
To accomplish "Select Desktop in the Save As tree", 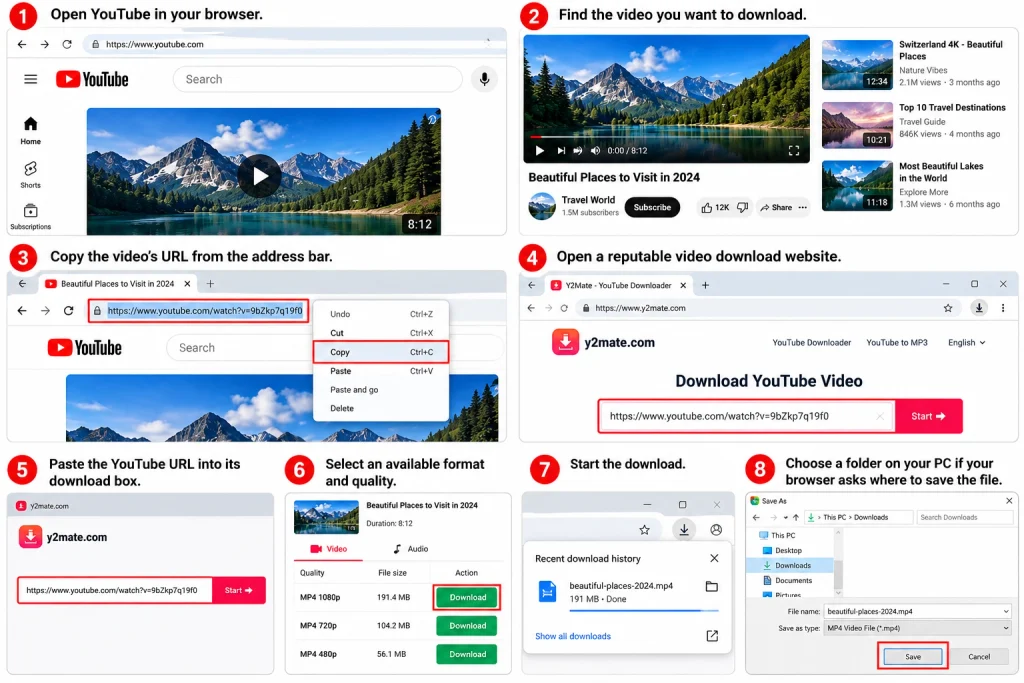I will click(788, 551).
